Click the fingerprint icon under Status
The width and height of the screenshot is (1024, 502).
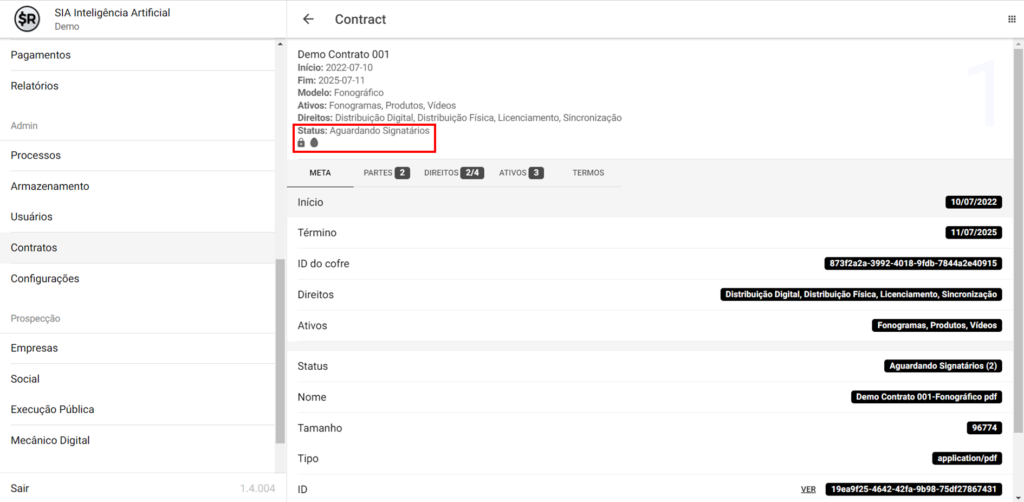[314, 143]
